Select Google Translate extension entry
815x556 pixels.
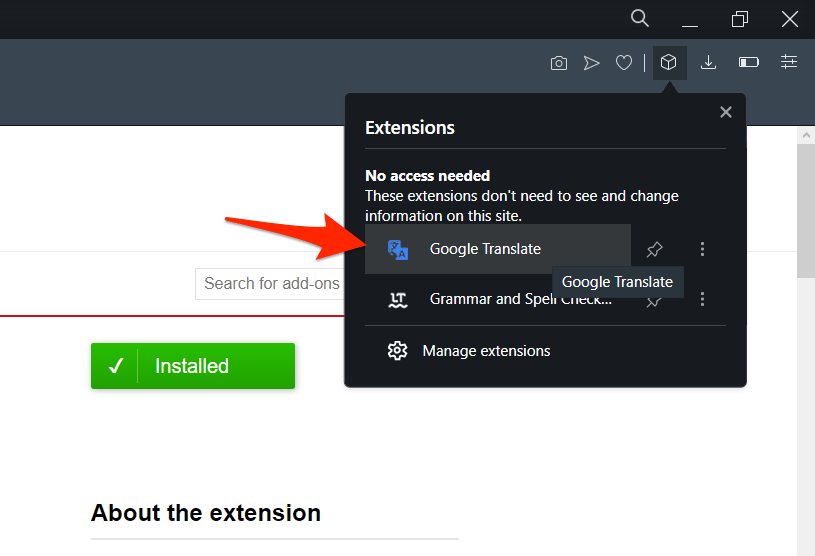pos(498,249)
